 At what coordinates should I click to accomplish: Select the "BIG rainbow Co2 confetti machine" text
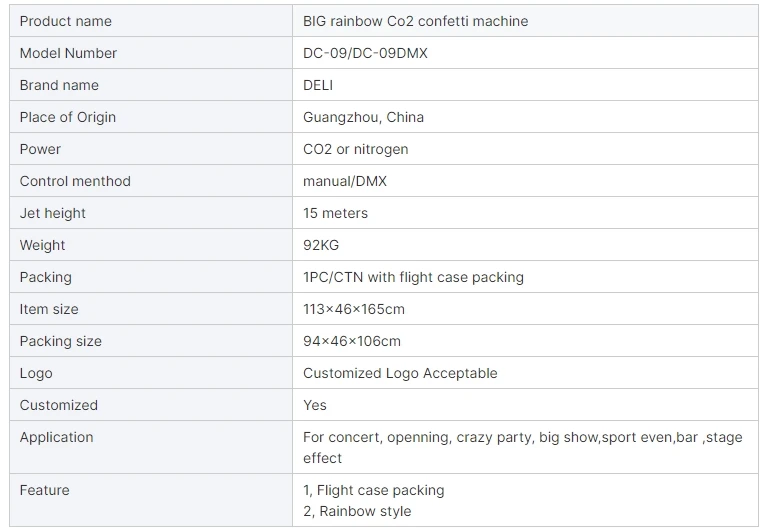pos(415,21)
